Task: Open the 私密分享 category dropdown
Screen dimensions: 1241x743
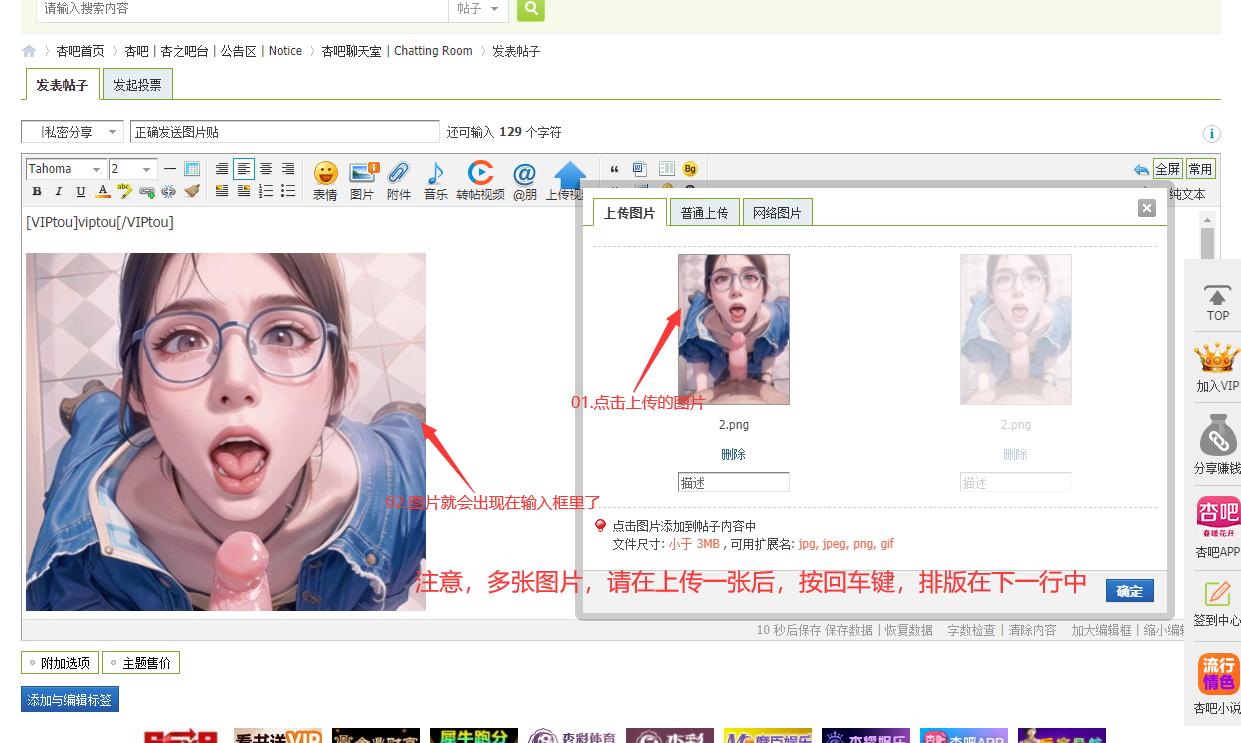Action: (x=72, y=132)
